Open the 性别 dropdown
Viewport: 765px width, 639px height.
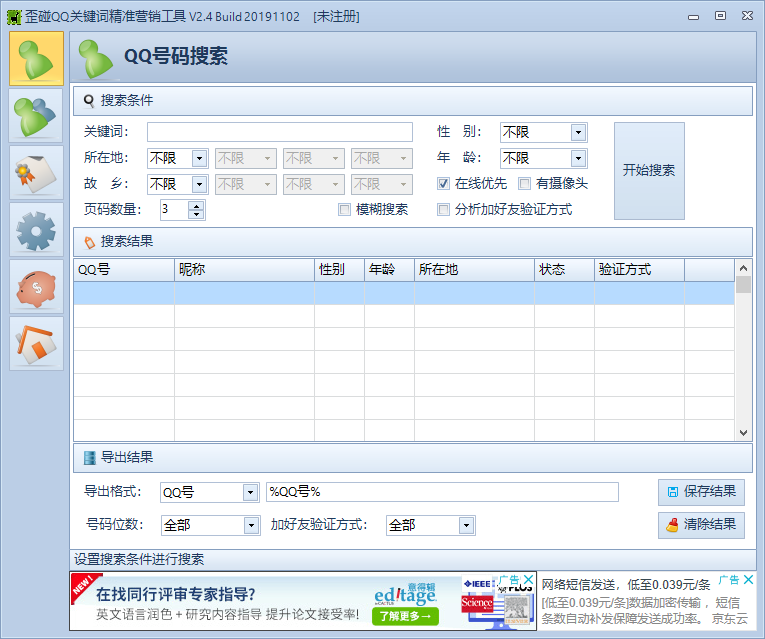pyautogui.click(x=578, y=132)
